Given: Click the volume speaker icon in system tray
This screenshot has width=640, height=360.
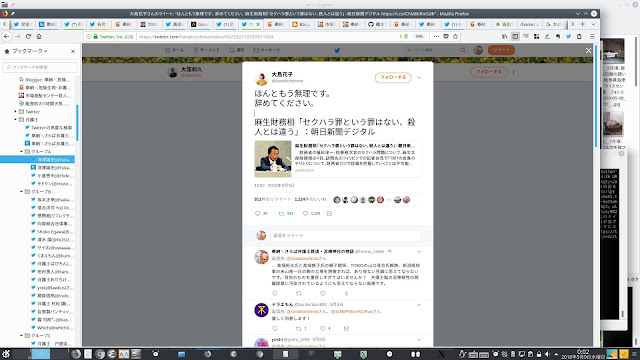Looking at the screenshot, I should [x=547, y=354].
